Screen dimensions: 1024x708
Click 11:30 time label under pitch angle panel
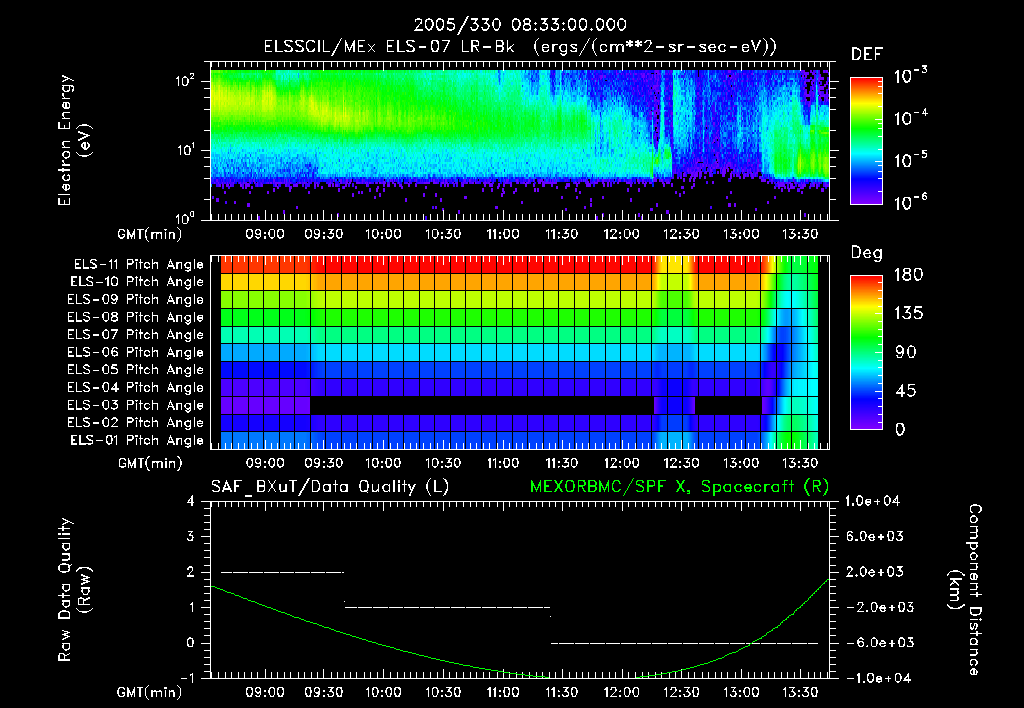point(562,463)
